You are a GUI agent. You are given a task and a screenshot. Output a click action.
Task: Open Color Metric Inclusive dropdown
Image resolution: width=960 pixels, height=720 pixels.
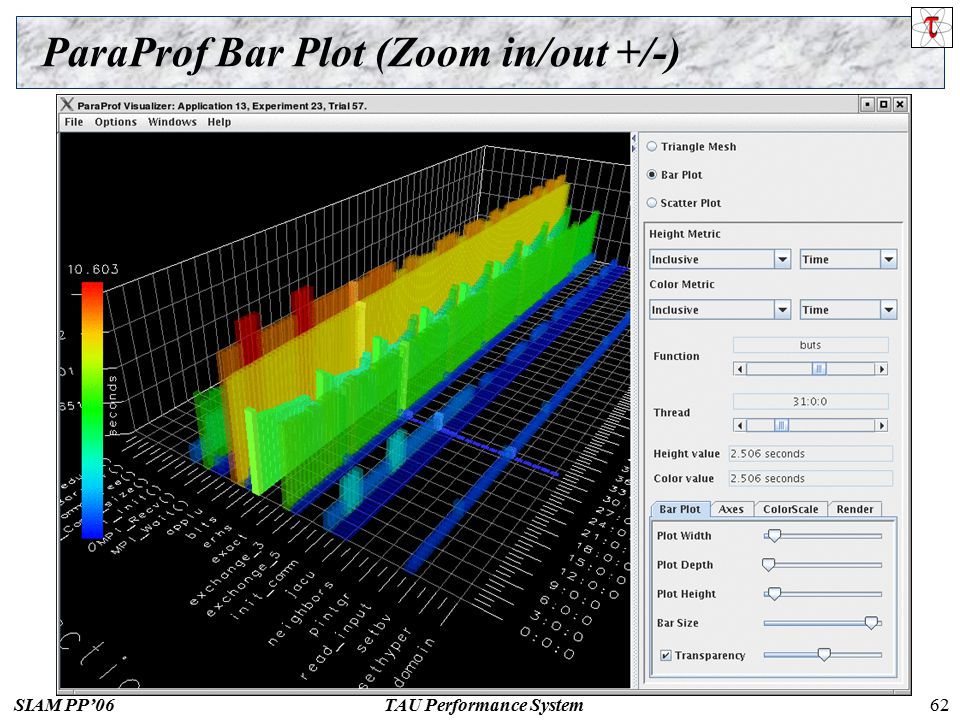pos(720,310)
